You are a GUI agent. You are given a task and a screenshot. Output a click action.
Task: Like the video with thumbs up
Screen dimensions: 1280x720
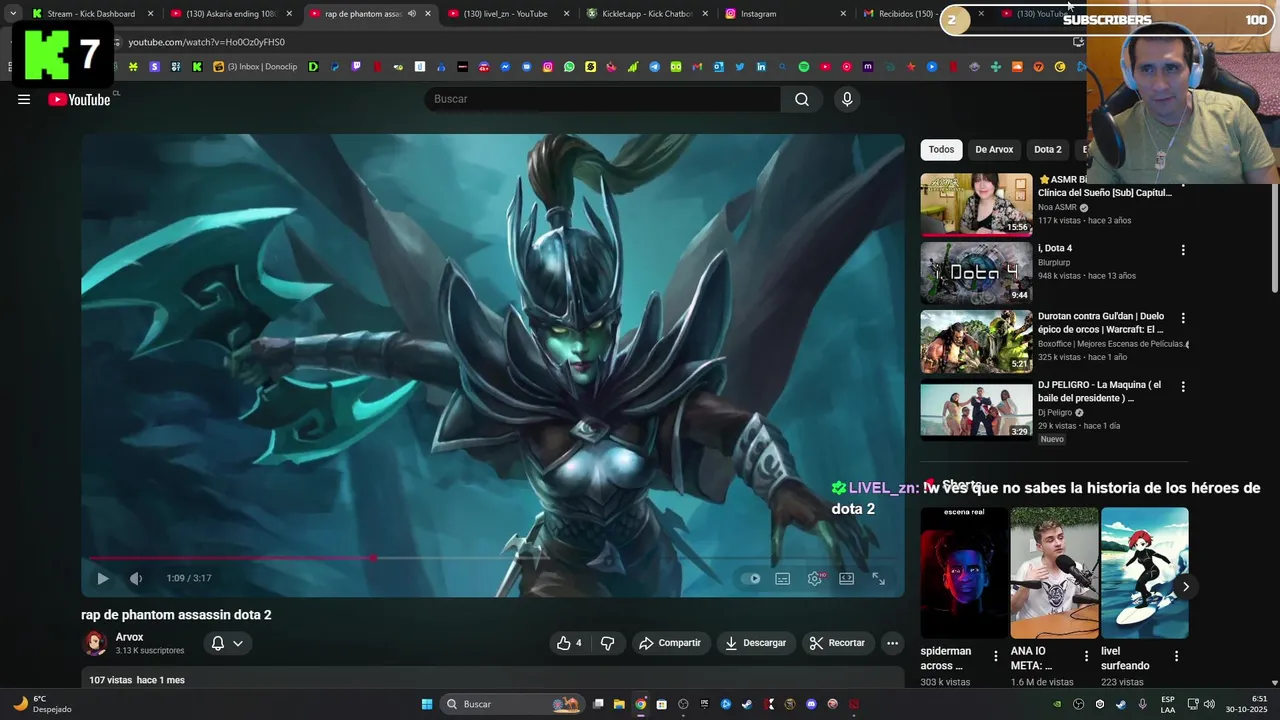571,643
